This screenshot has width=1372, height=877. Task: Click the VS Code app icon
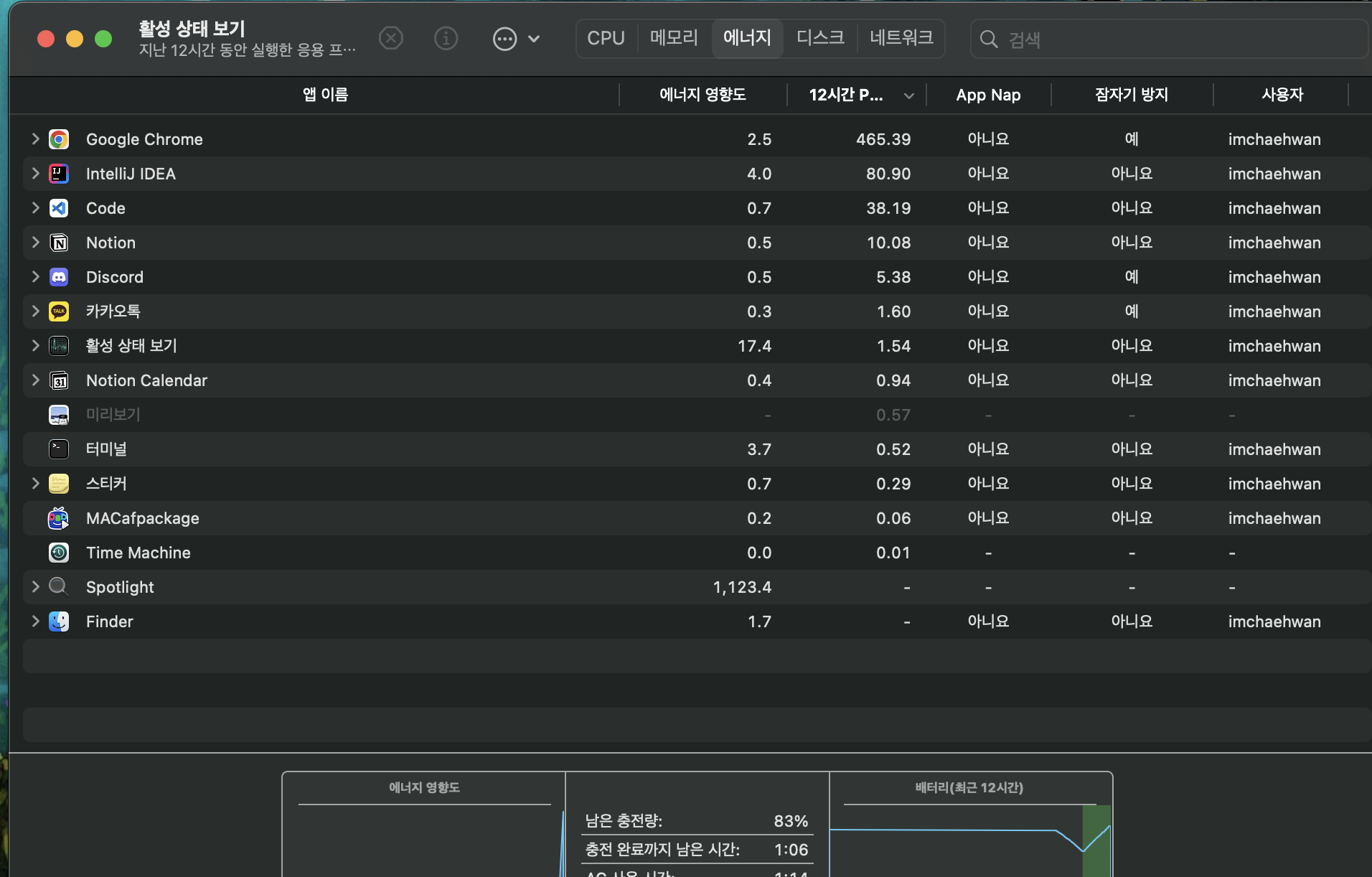[x=59, y=208]
